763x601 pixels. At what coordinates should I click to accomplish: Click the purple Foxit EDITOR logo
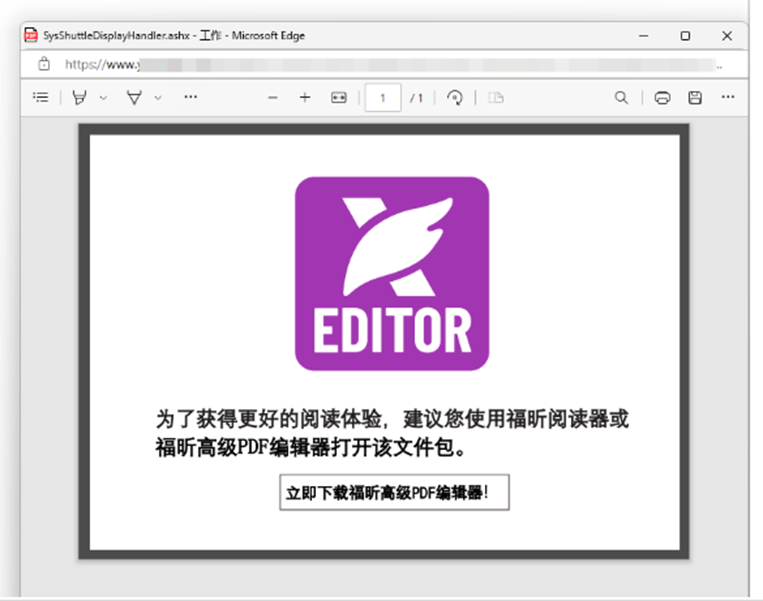pyautogui.click(x=392, y=273)
